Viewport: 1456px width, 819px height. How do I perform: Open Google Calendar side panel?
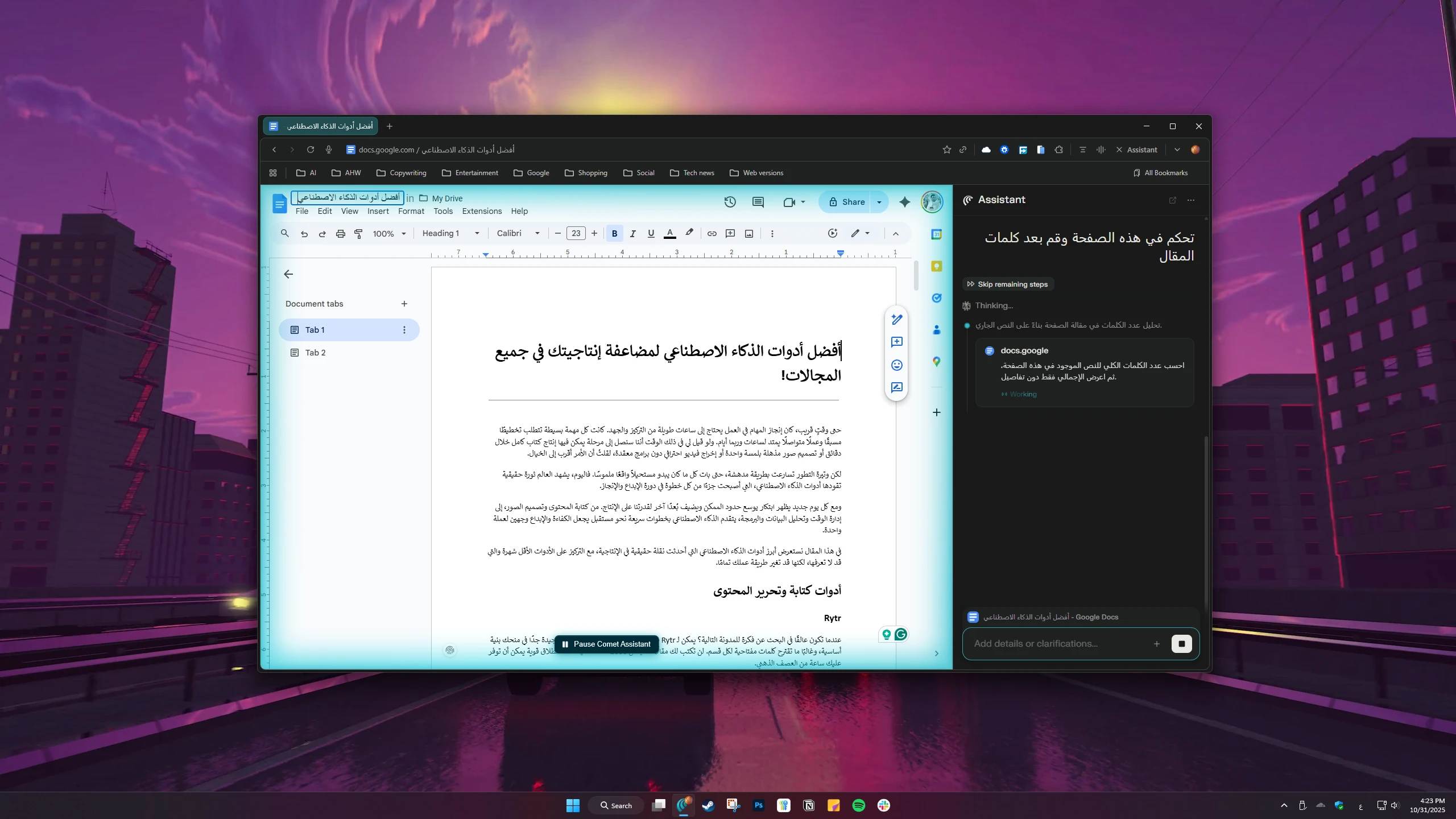coord(936,234)
